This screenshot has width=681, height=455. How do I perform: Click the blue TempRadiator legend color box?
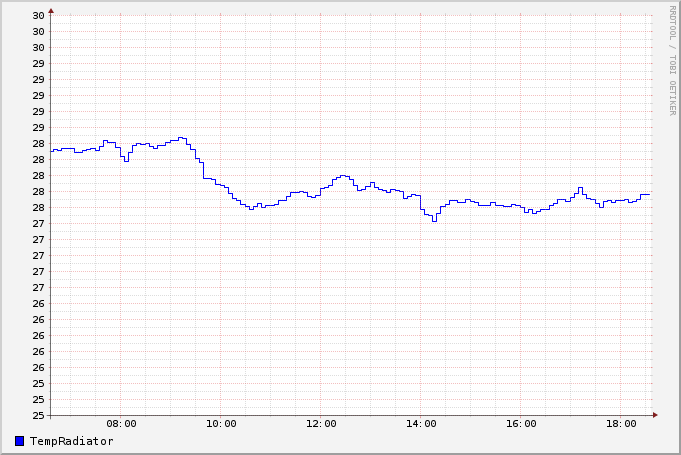[20, 441]
